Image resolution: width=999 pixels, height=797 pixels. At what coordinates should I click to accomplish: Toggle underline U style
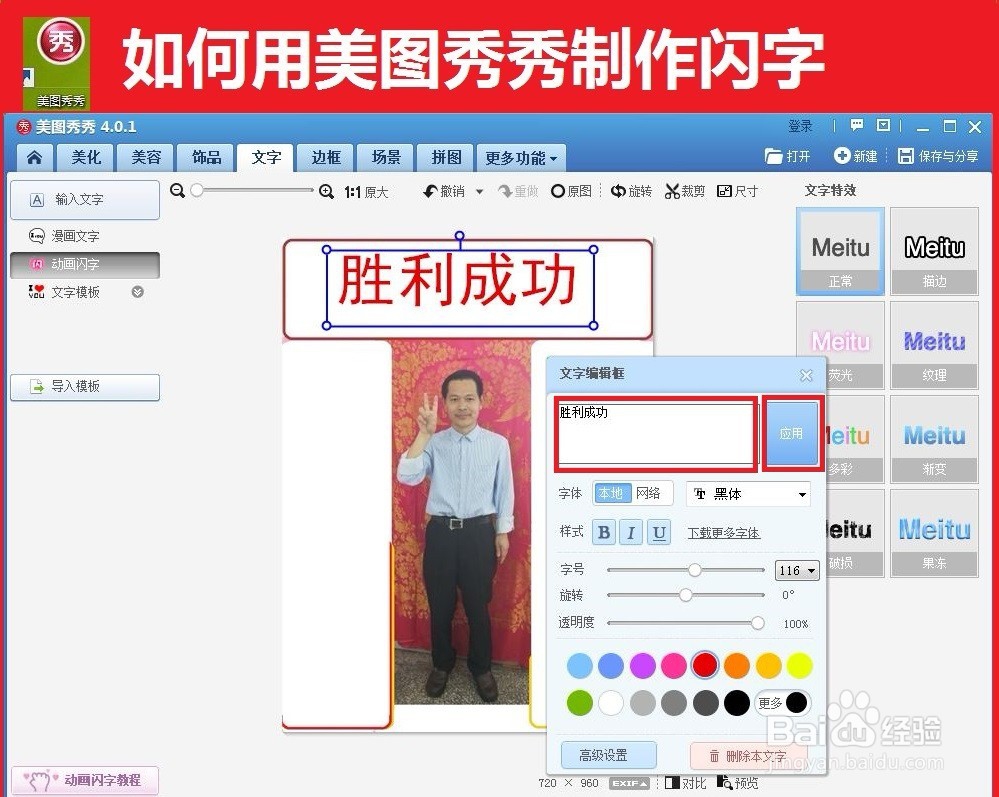click(x=659, y=532)
